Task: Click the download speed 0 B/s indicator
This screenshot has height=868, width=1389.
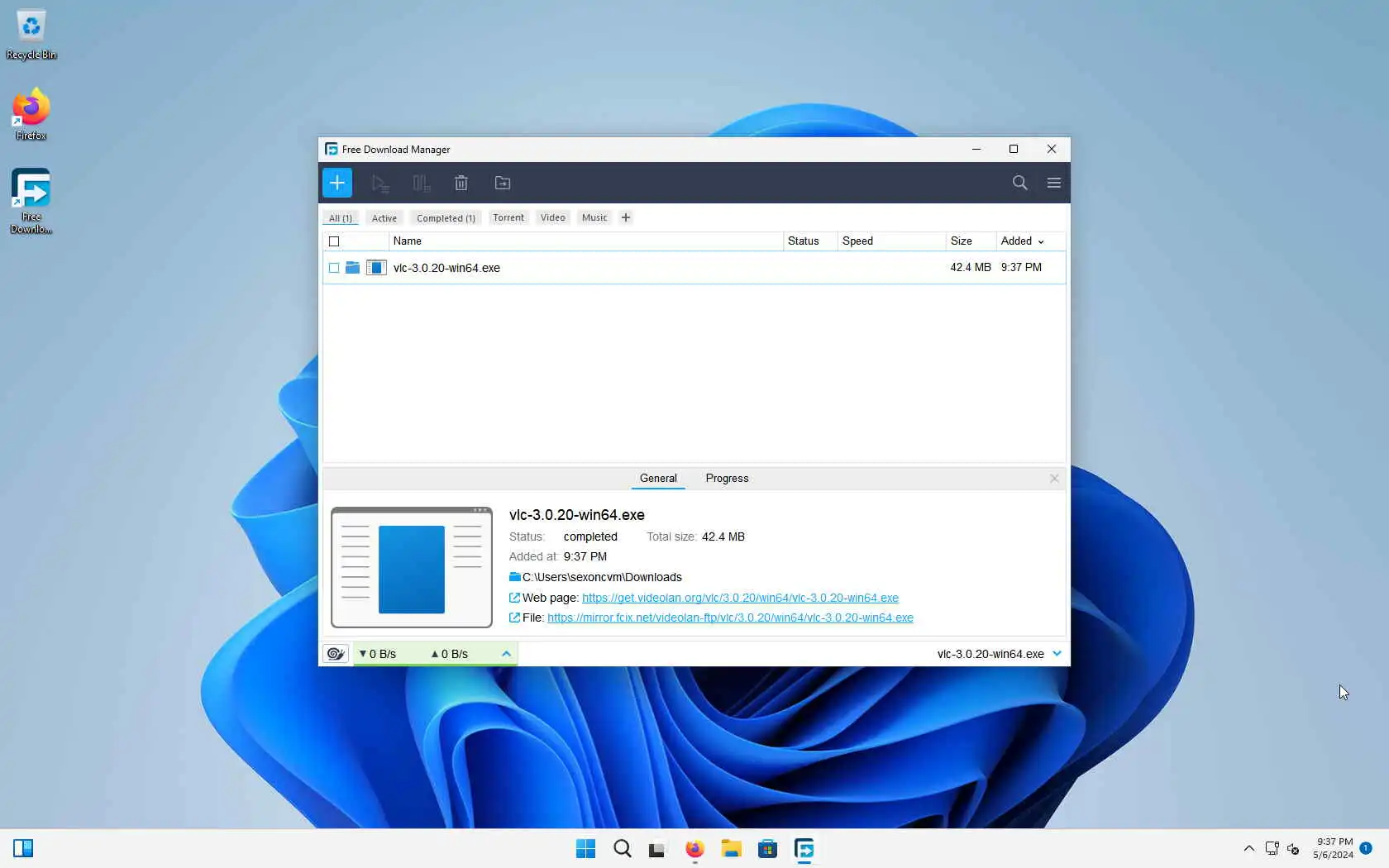Action: tap(377, 654)
